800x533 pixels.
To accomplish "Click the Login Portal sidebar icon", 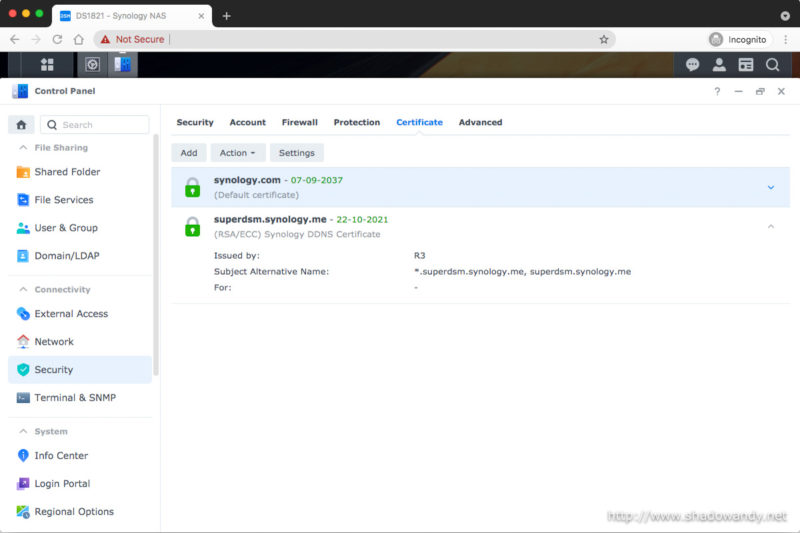I will (23, 484).
